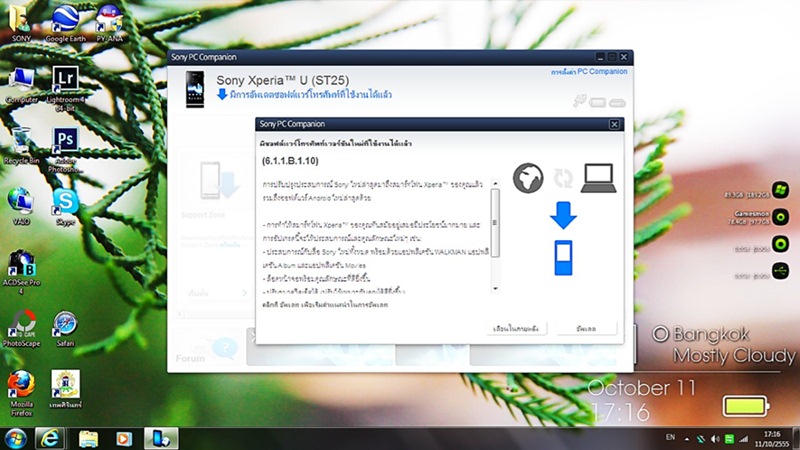Click the phone battery status icon in PC Companion
800x450 pixels.
[597, 103]
